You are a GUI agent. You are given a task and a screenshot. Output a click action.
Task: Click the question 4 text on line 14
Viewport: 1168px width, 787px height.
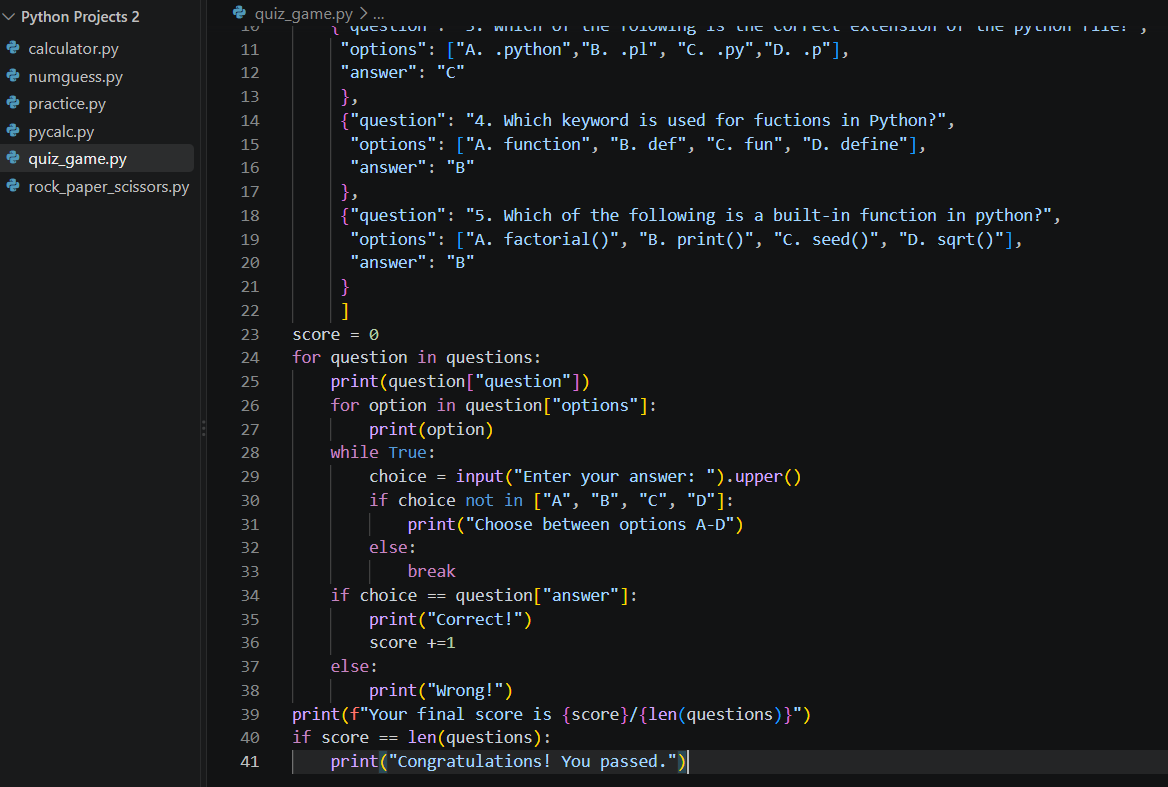coord(705,121)
